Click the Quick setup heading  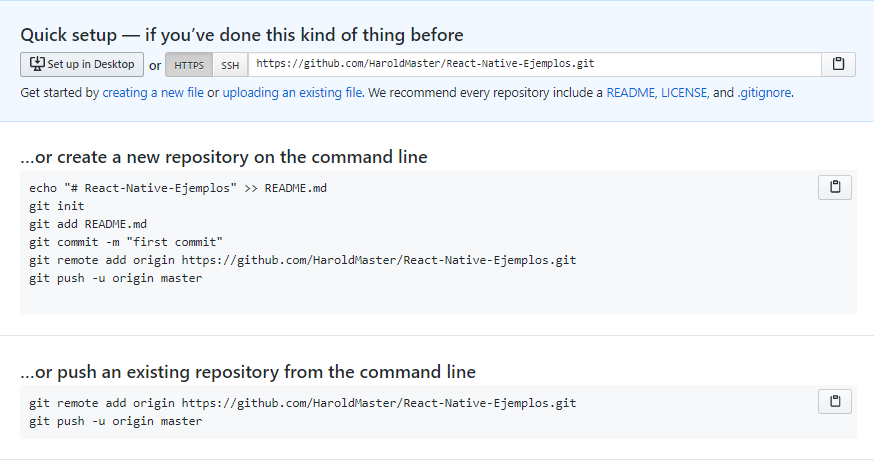click(x=242, y=35)
